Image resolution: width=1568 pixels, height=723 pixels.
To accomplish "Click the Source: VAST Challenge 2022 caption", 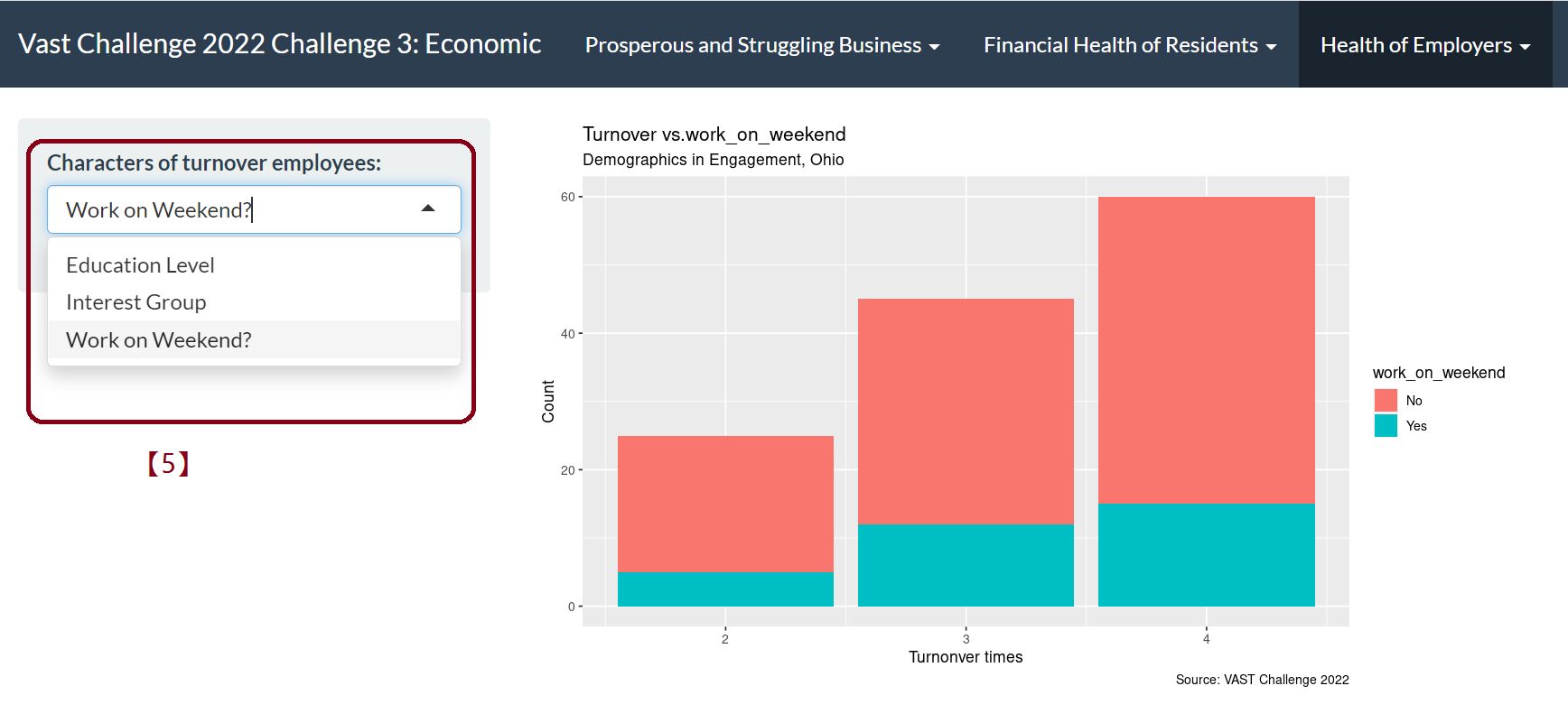I will pos(1262,680).
